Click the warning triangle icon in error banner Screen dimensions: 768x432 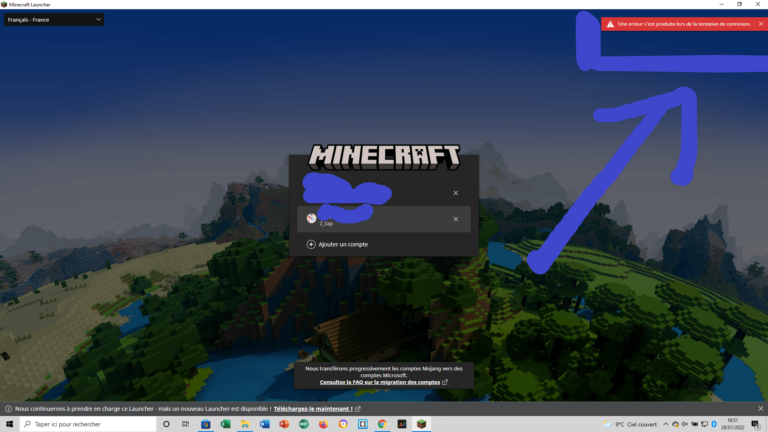click(609, 23)
